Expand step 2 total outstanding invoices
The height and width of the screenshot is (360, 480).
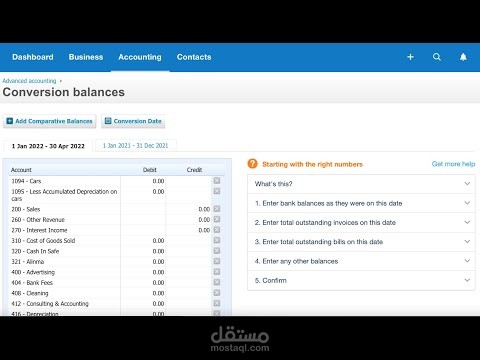point(361,222)
